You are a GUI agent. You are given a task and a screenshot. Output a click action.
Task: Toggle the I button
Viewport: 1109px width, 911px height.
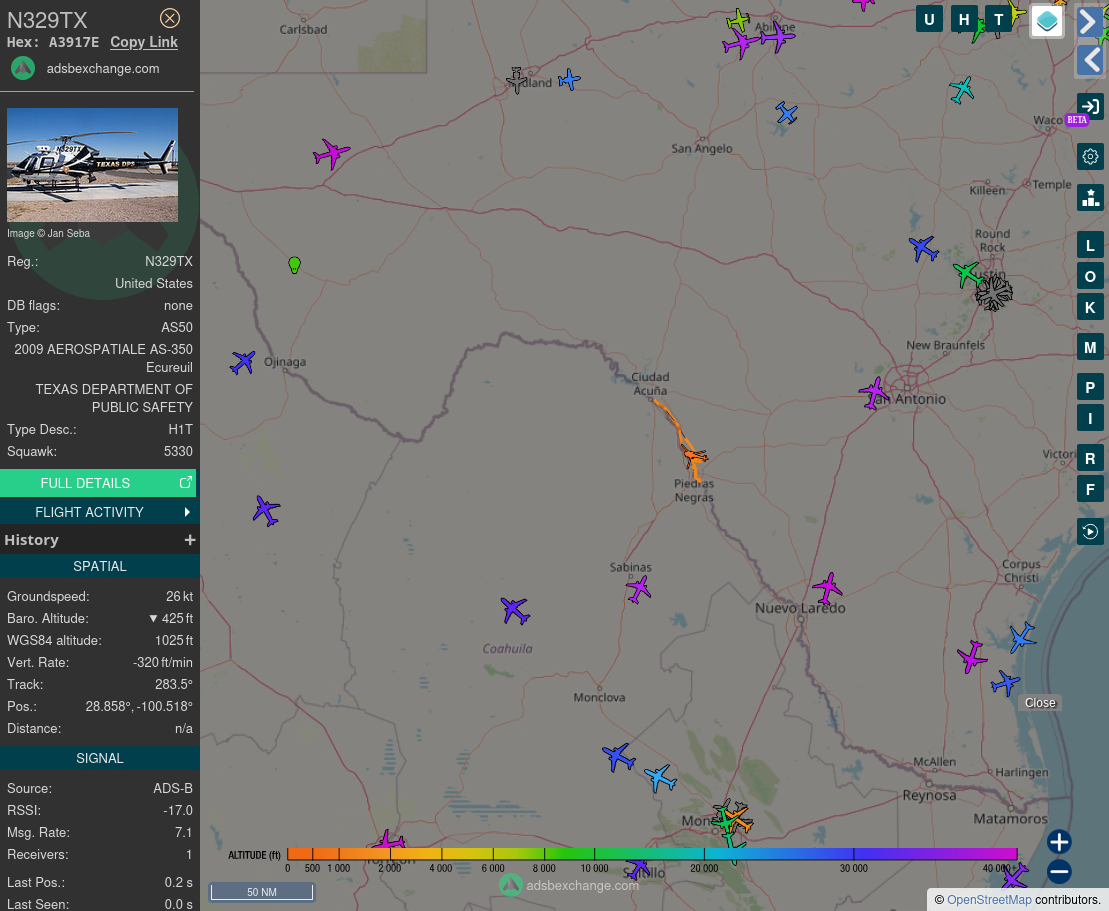coord(1090,418)
